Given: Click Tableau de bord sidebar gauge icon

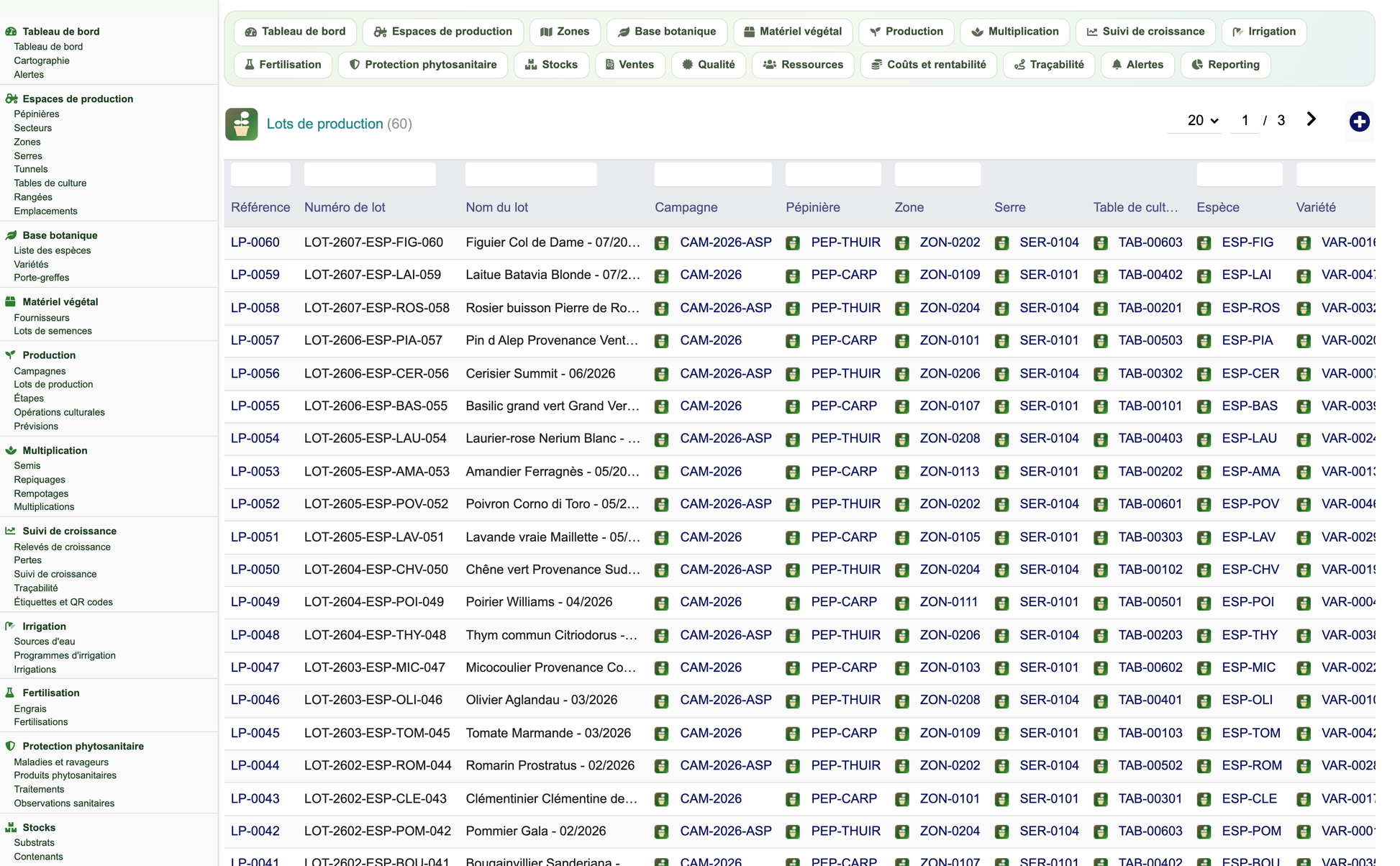Looking at the screenshot, I should point(11,32).
